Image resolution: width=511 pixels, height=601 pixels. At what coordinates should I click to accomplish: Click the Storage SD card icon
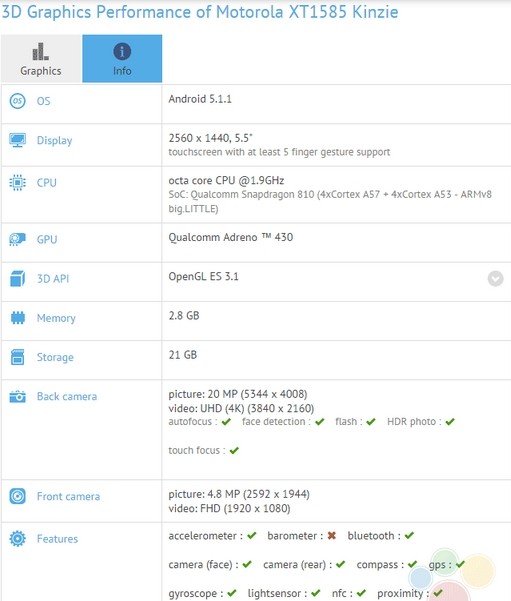tap(18, 357)
